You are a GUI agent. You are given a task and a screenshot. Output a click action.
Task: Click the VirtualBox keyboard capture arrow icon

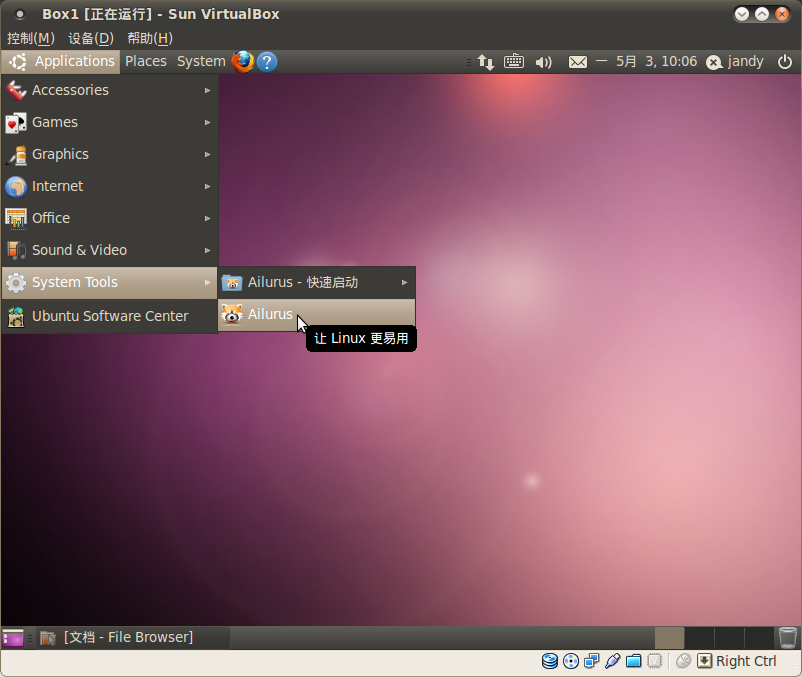click(704, 661)
